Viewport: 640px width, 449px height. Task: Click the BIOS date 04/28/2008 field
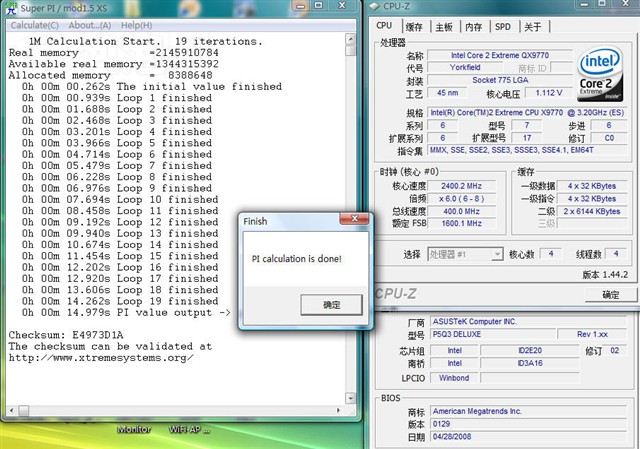(529, 436)
